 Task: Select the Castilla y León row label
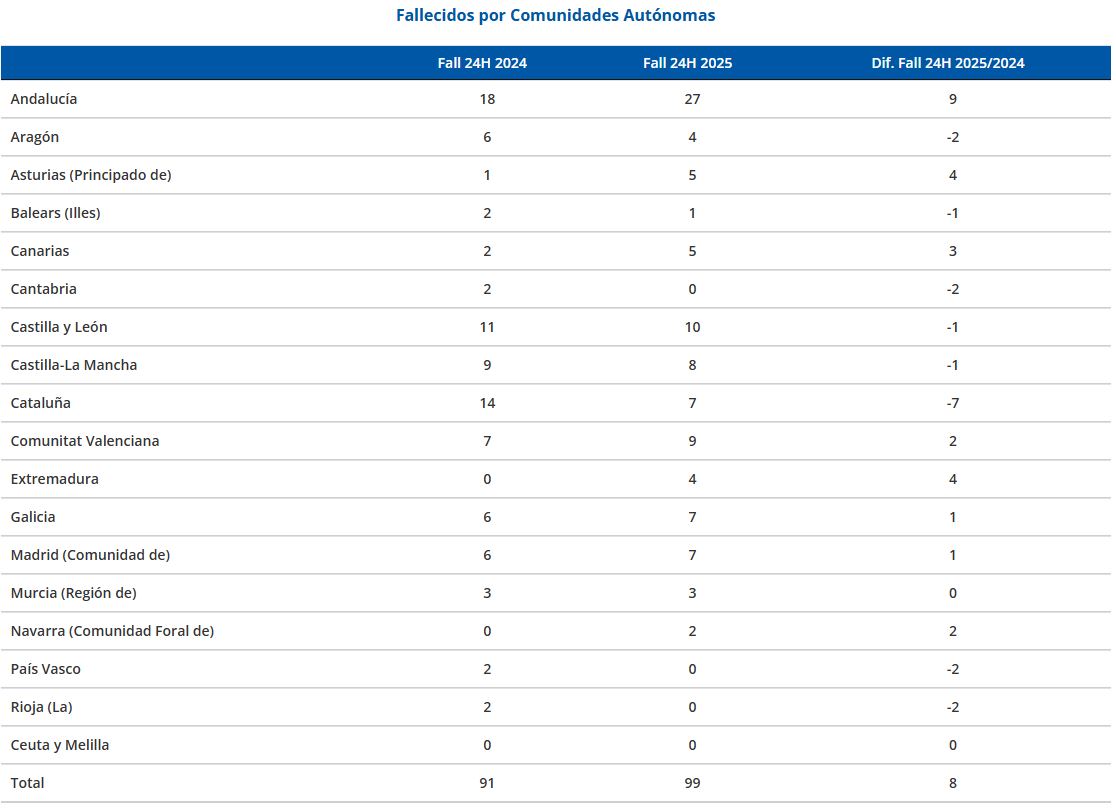coord(59,327)
